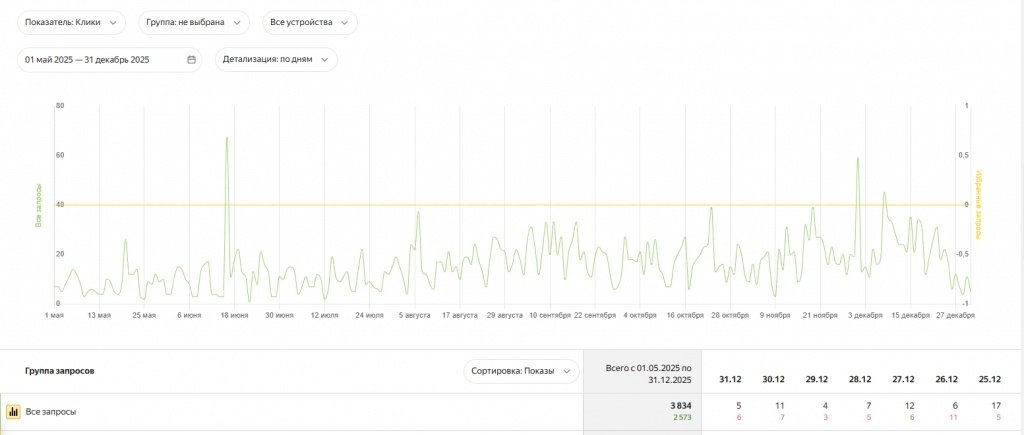Click the 'Все запросы' row label

tap(51, 412)
